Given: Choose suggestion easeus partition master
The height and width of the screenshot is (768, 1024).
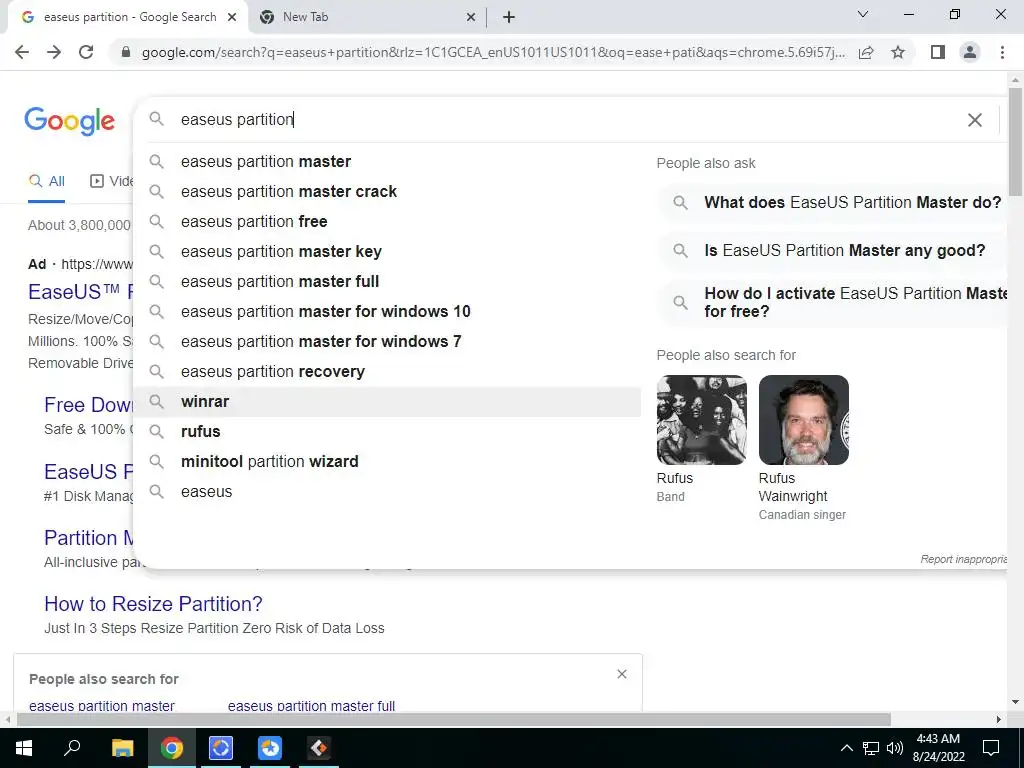Looking at the screenshot, I should [387, 161].
